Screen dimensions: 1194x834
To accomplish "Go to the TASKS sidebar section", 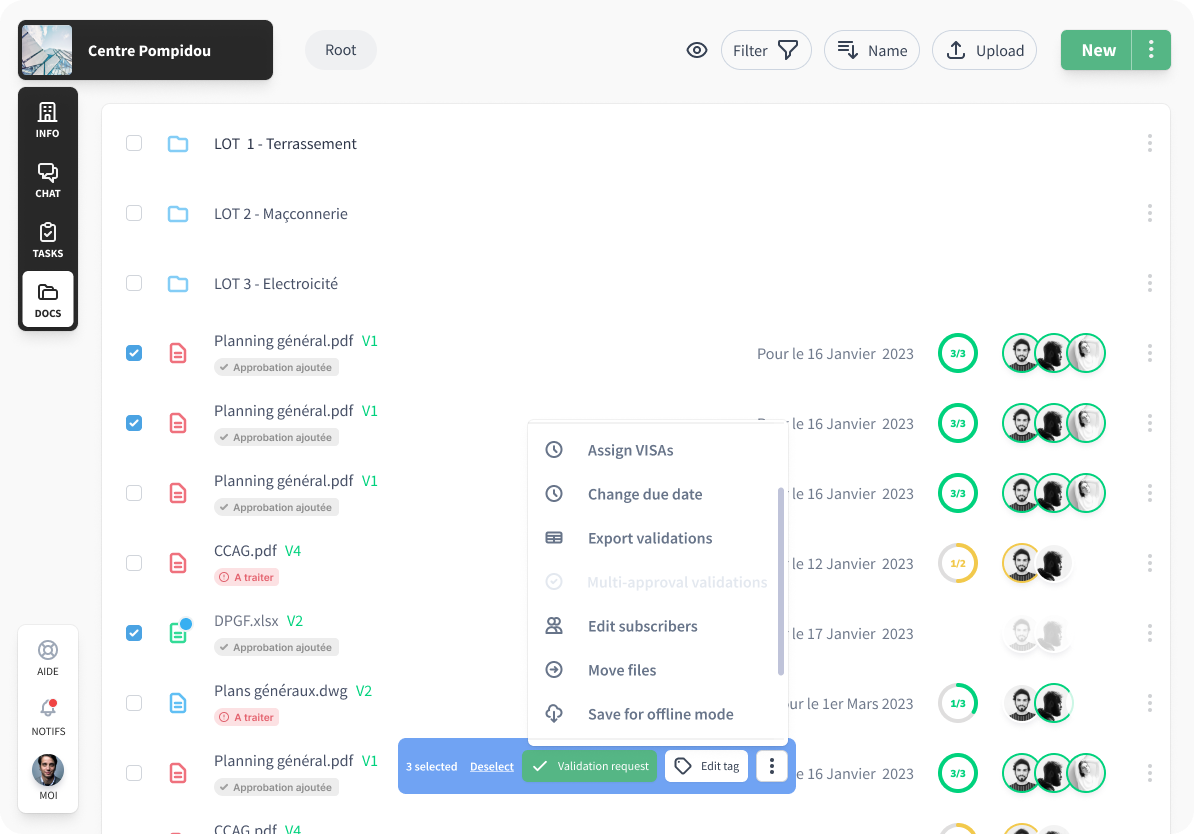I will [47, 239].
